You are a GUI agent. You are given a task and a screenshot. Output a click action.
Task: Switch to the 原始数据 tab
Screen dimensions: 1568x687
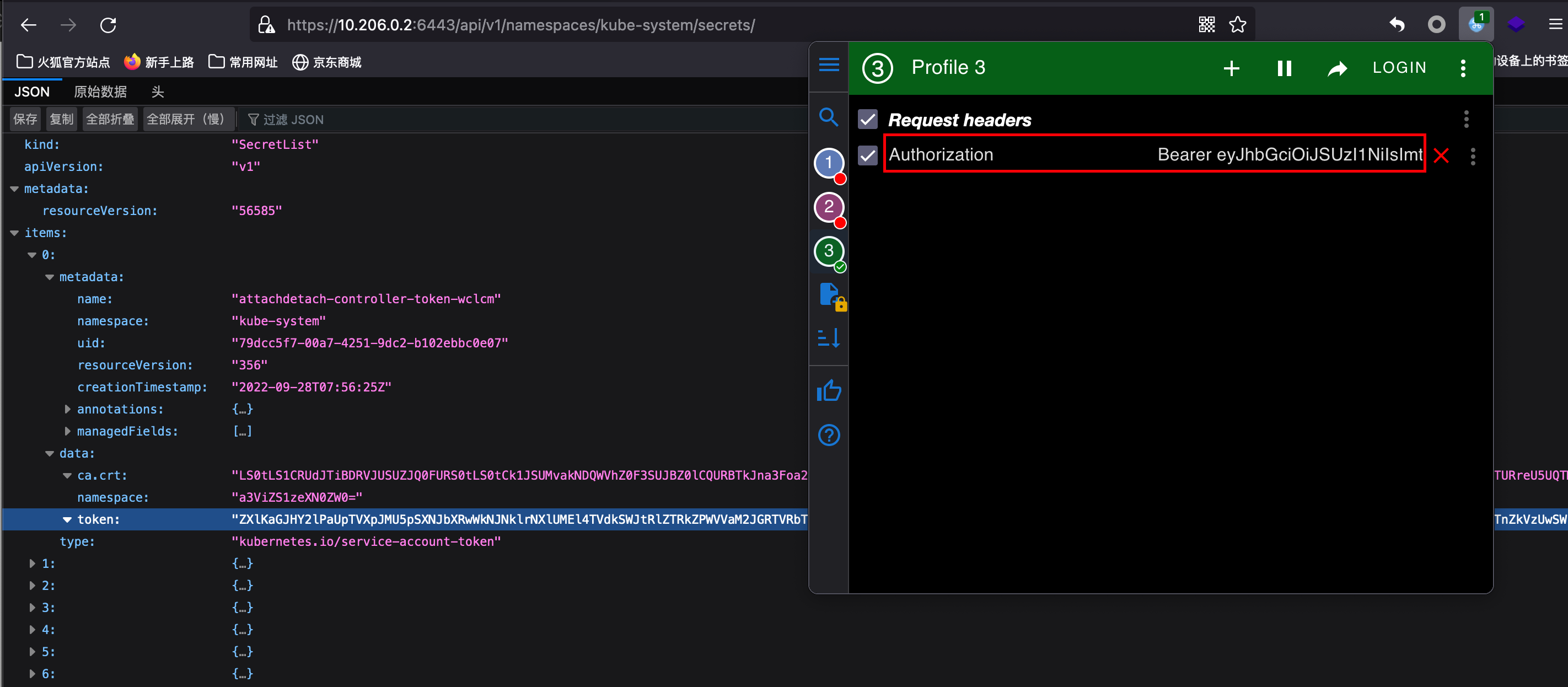click(x=100, y=92)
